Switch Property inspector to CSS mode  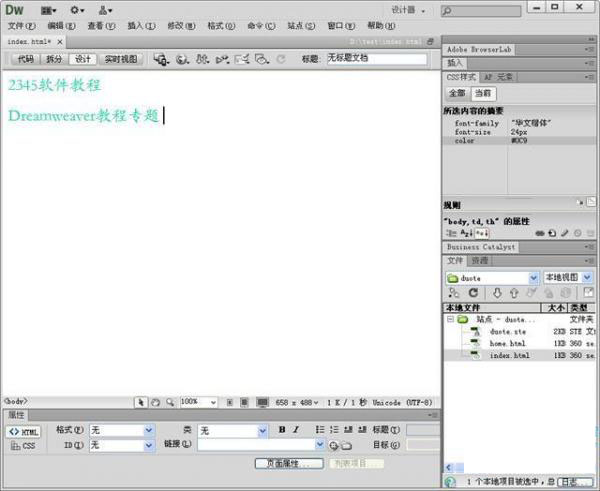pos(23,446)
